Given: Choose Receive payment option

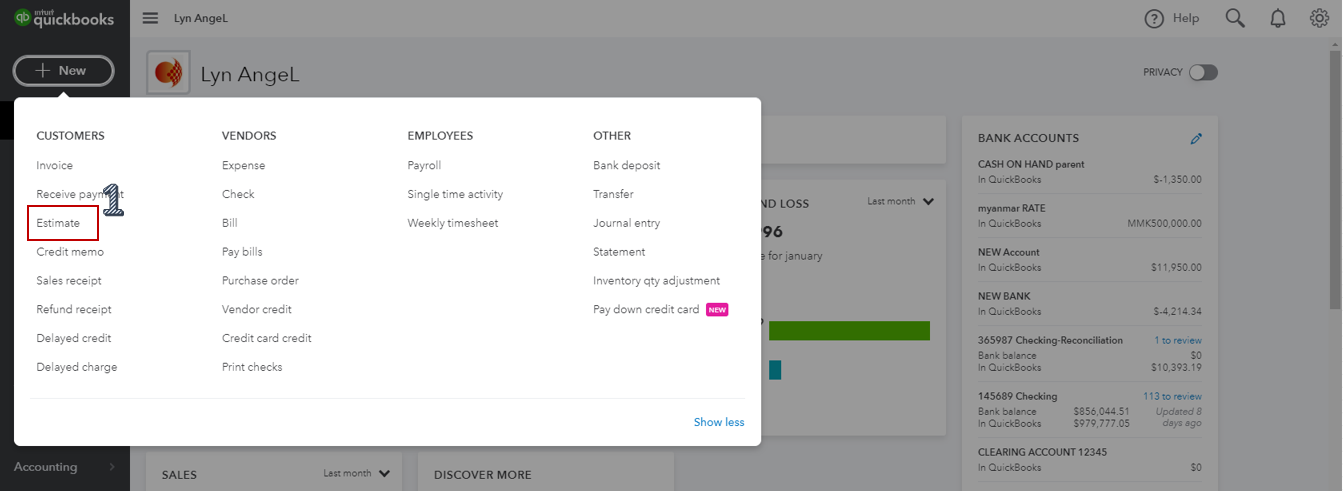Looking at the screenshot, I should pos(80,194).
